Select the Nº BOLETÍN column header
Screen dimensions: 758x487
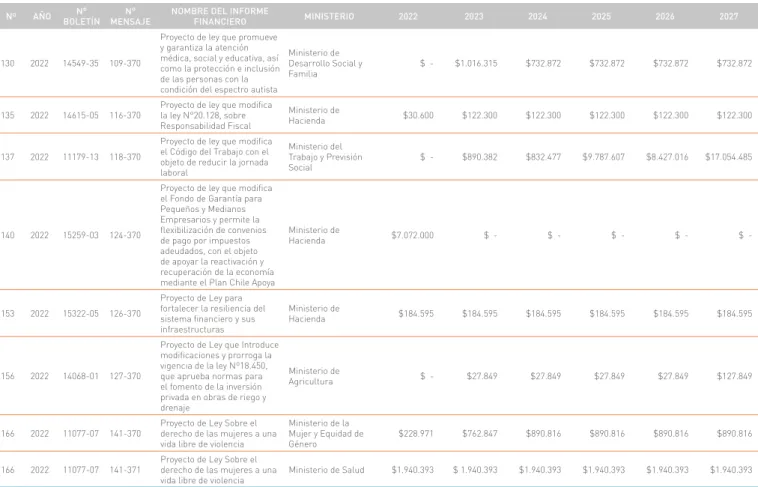[x=81, y=16]
